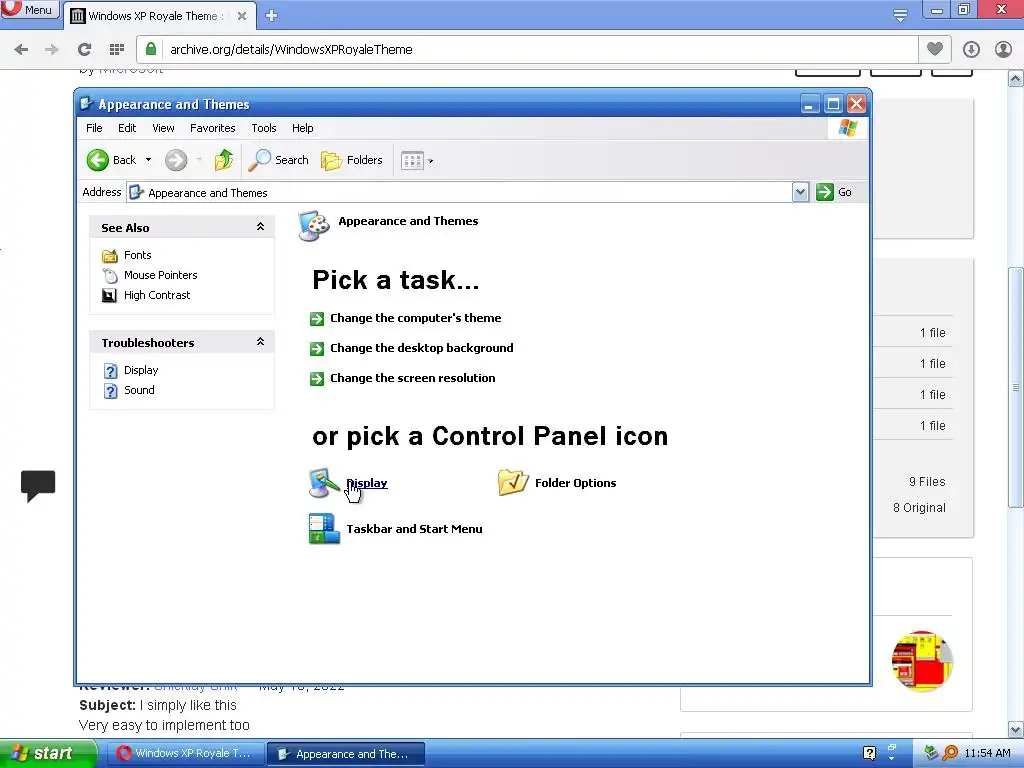Click the Appearance and Themes palette icon
Viewport: 1024px width, 768px height.
[314, 226]
